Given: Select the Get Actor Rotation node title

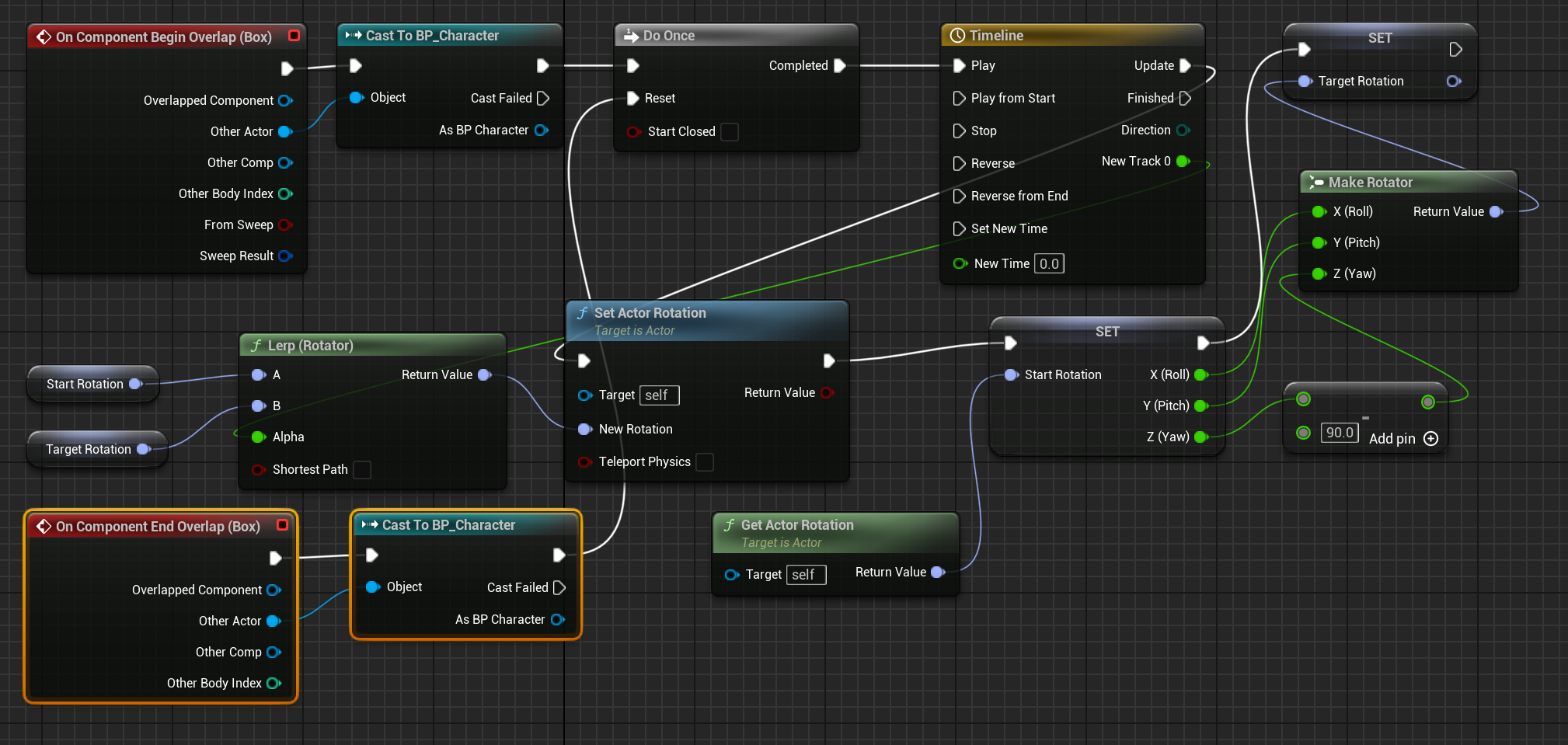Looking at the screenshot, I should pyautogui.click(x=797, y=525).
